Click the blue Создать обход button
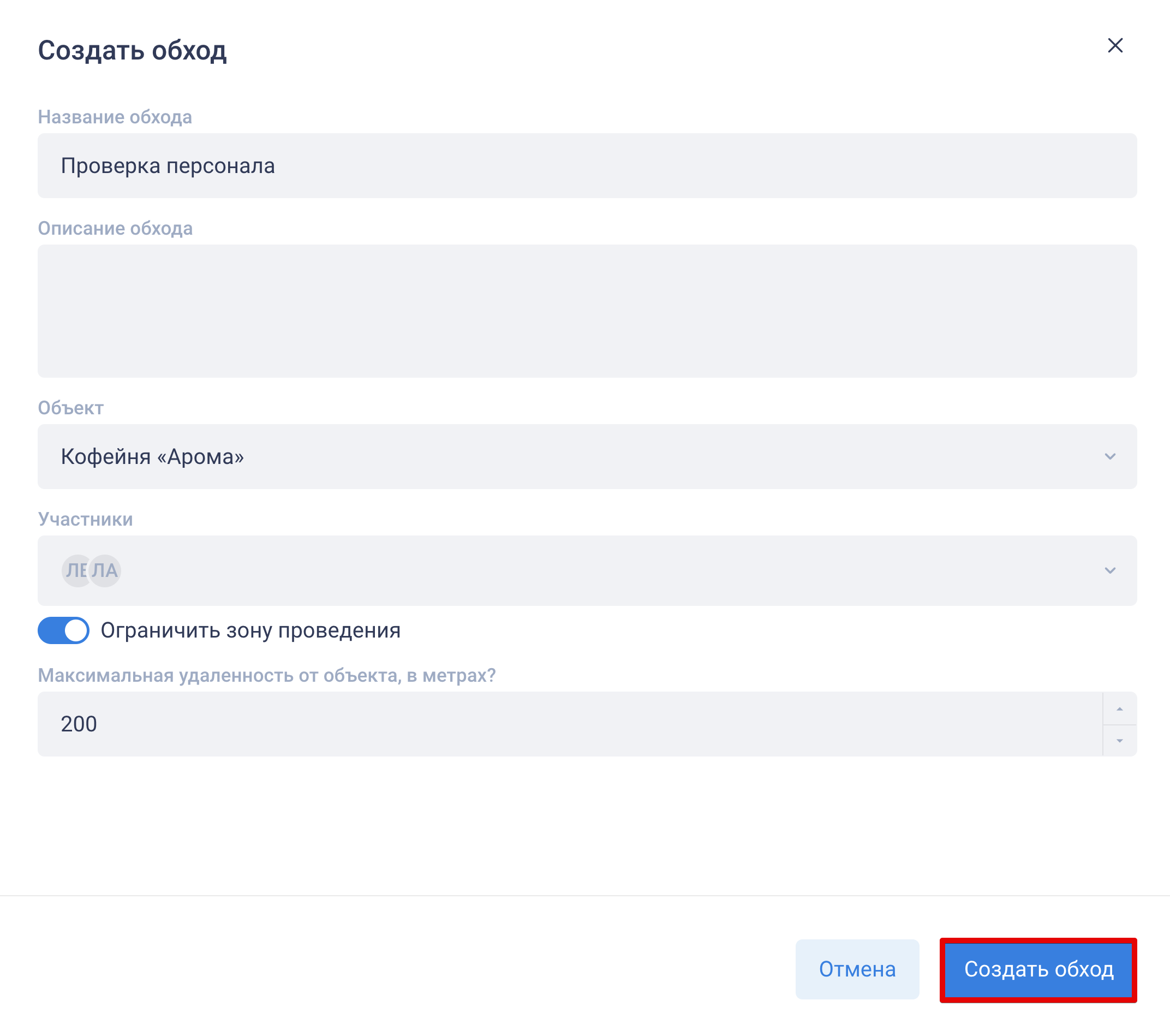The image size is (1170, 1036). pos(1038,969)
